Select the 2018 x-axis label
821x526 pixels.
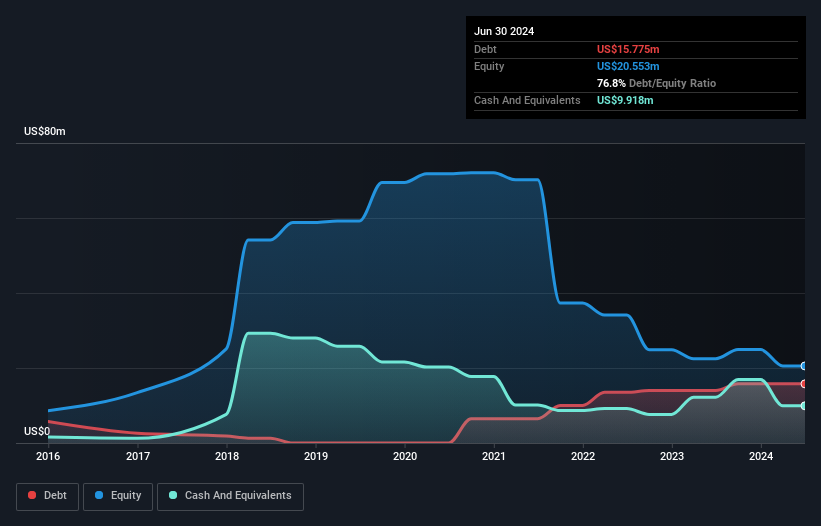click(x=227, y=456)
